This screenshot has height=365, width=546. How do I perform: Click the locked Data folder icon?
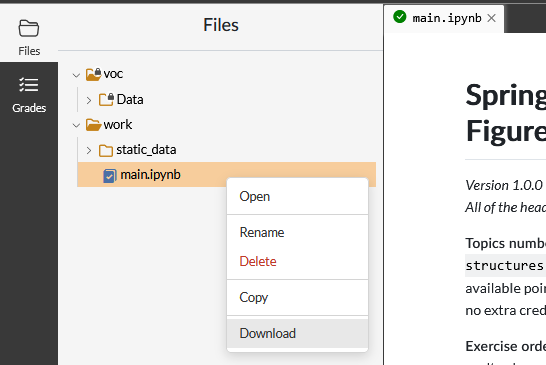(x=106, y=99)
